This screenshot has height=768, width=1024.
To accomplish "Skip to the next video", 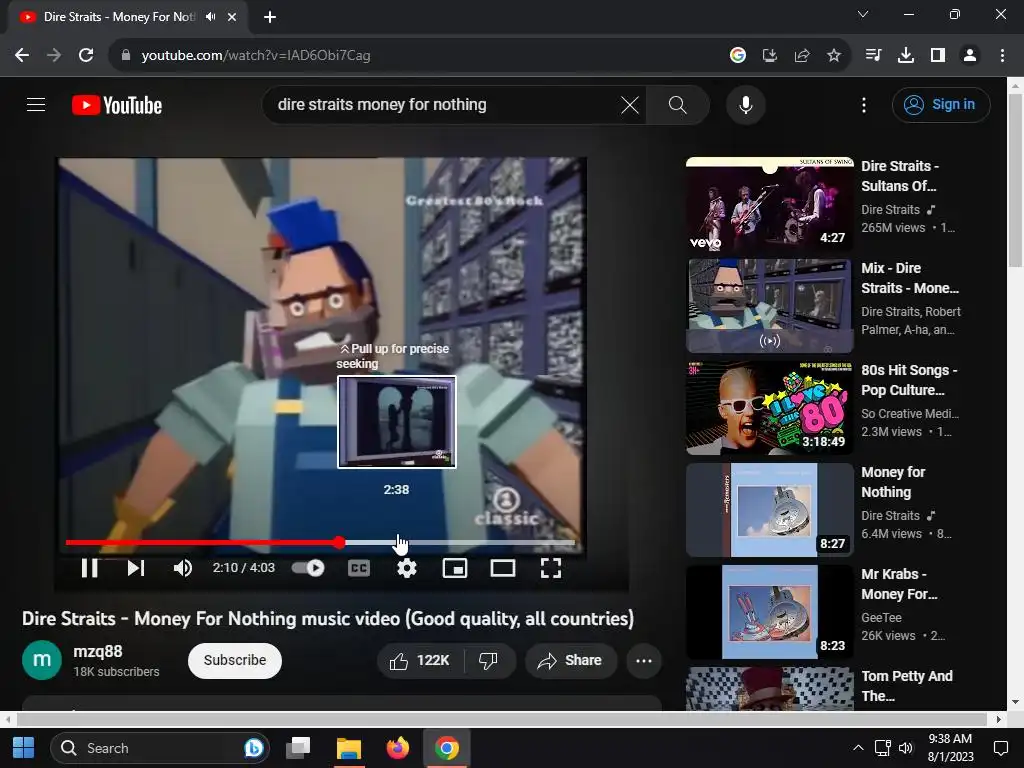I will click(x=135, y=568).
